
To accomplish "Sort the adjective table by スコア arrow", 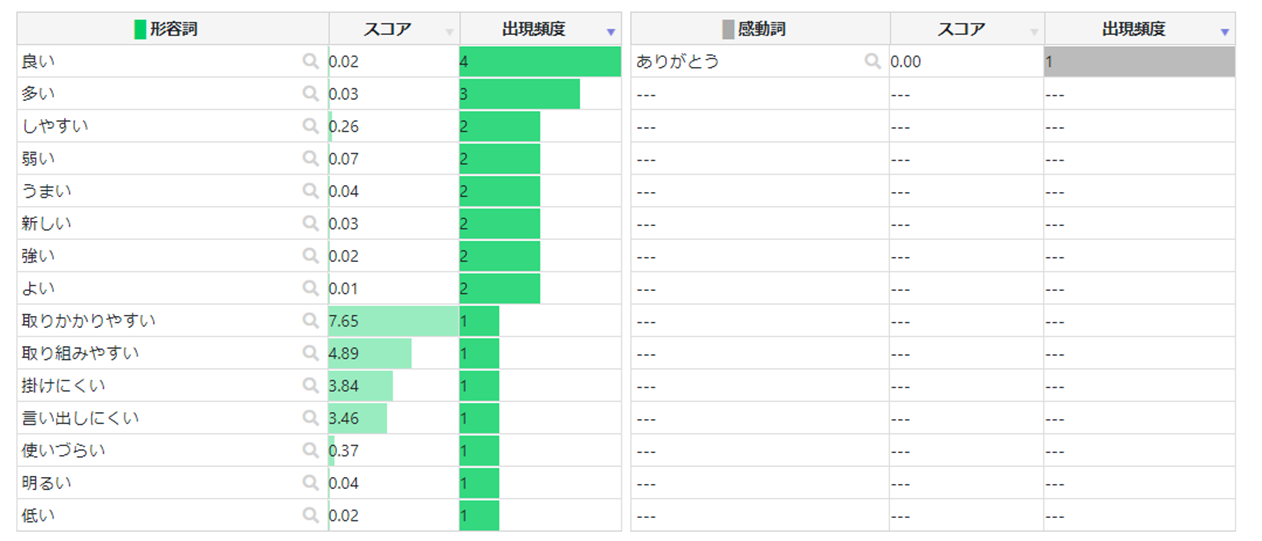I will point(449,32).
